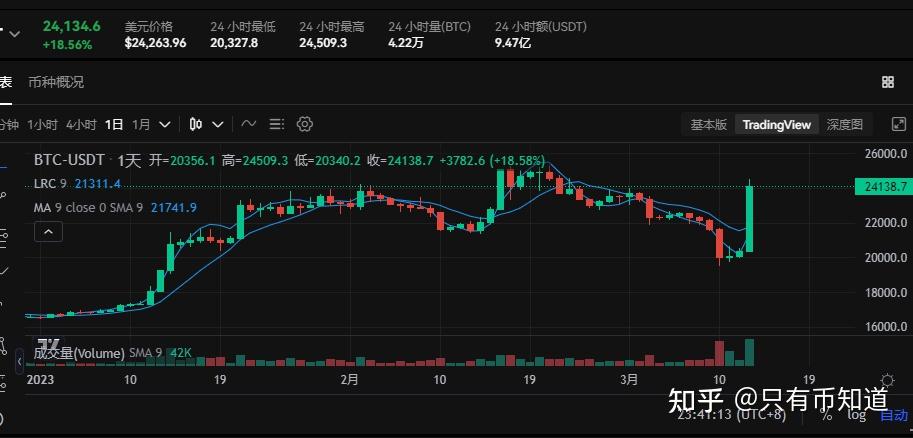913x438 pixels.
Task: Click the 21311.4 LRC value in the legend
Action: [98, 184]
